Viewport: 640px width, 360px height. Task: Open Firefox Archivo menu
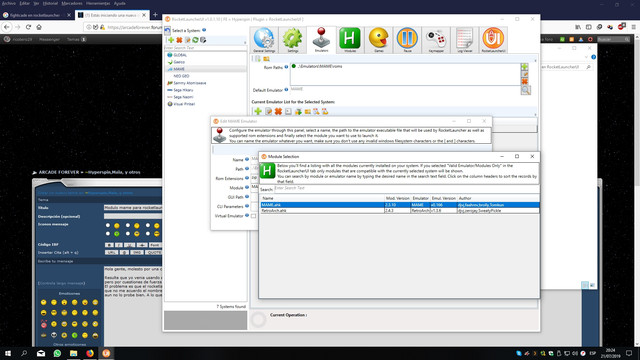pyautogui.click(x=9, y=3)
